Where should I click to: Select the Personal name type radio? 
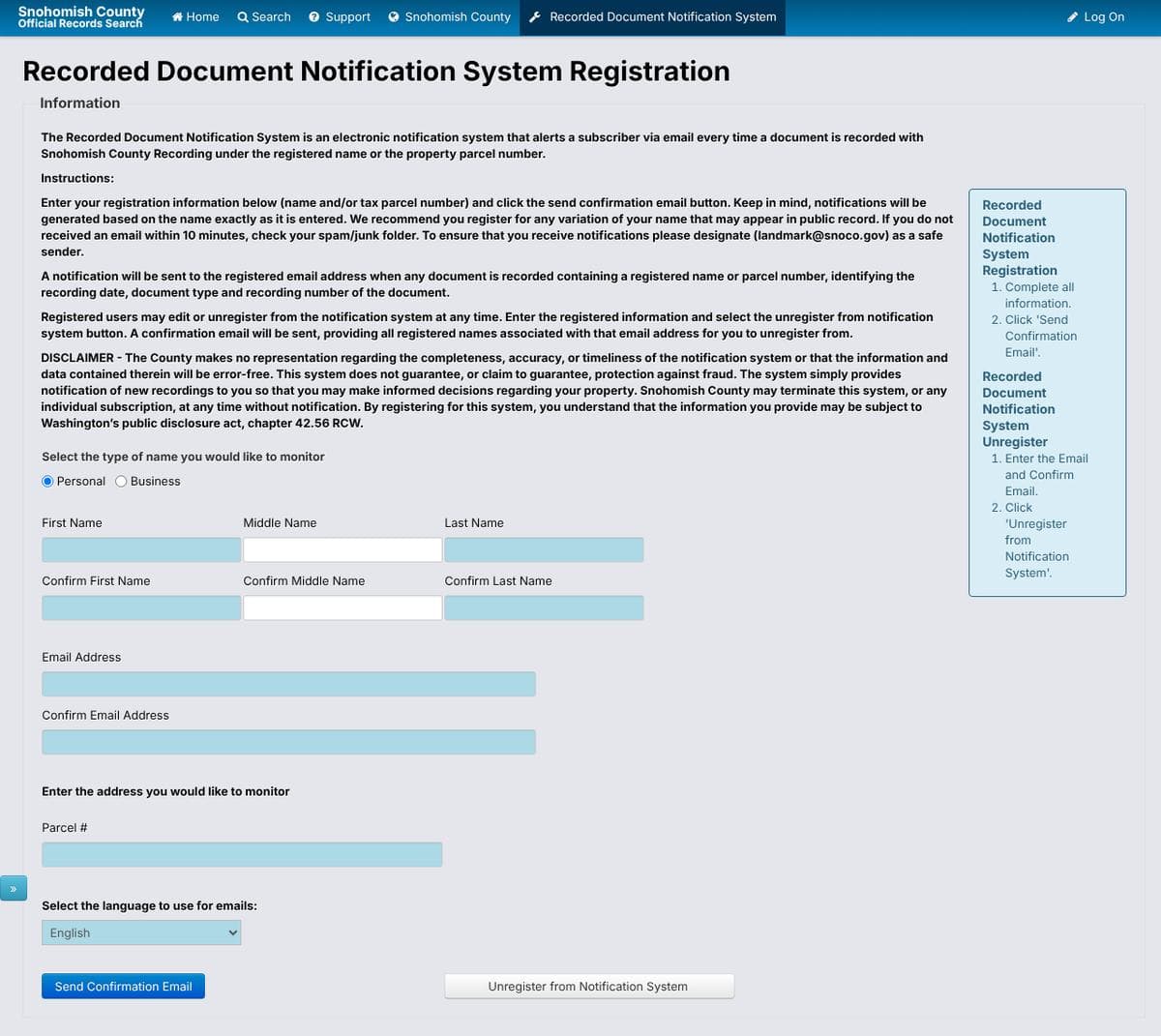[x=48, y=481]
